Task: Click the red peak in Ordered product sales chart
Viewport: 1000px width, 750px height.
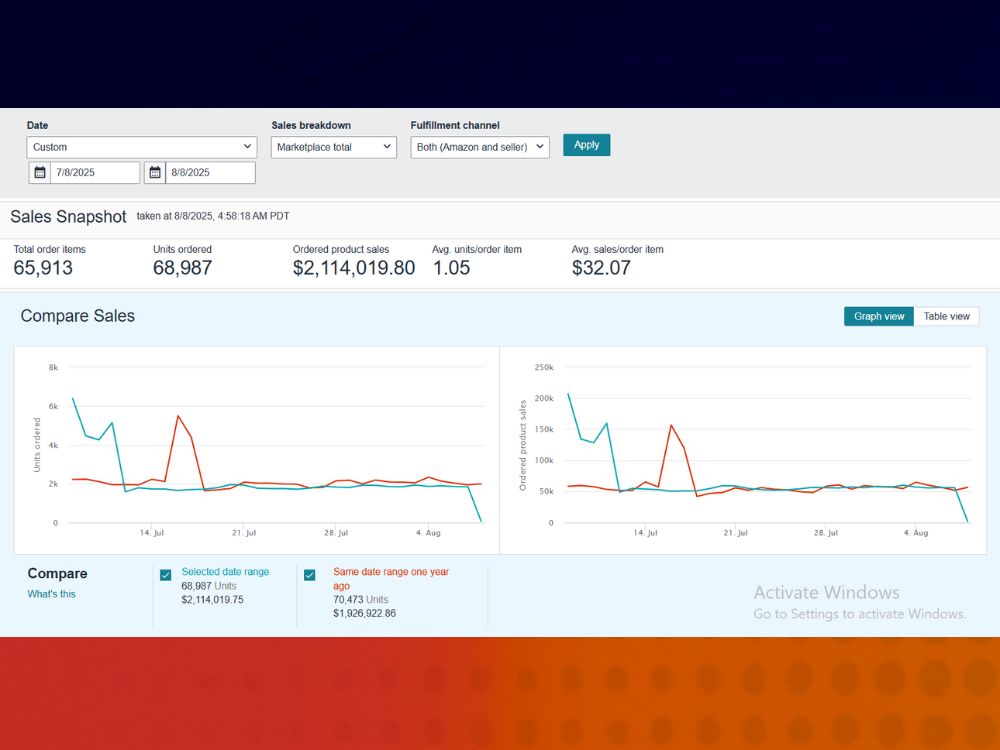Action: point(672,425)
